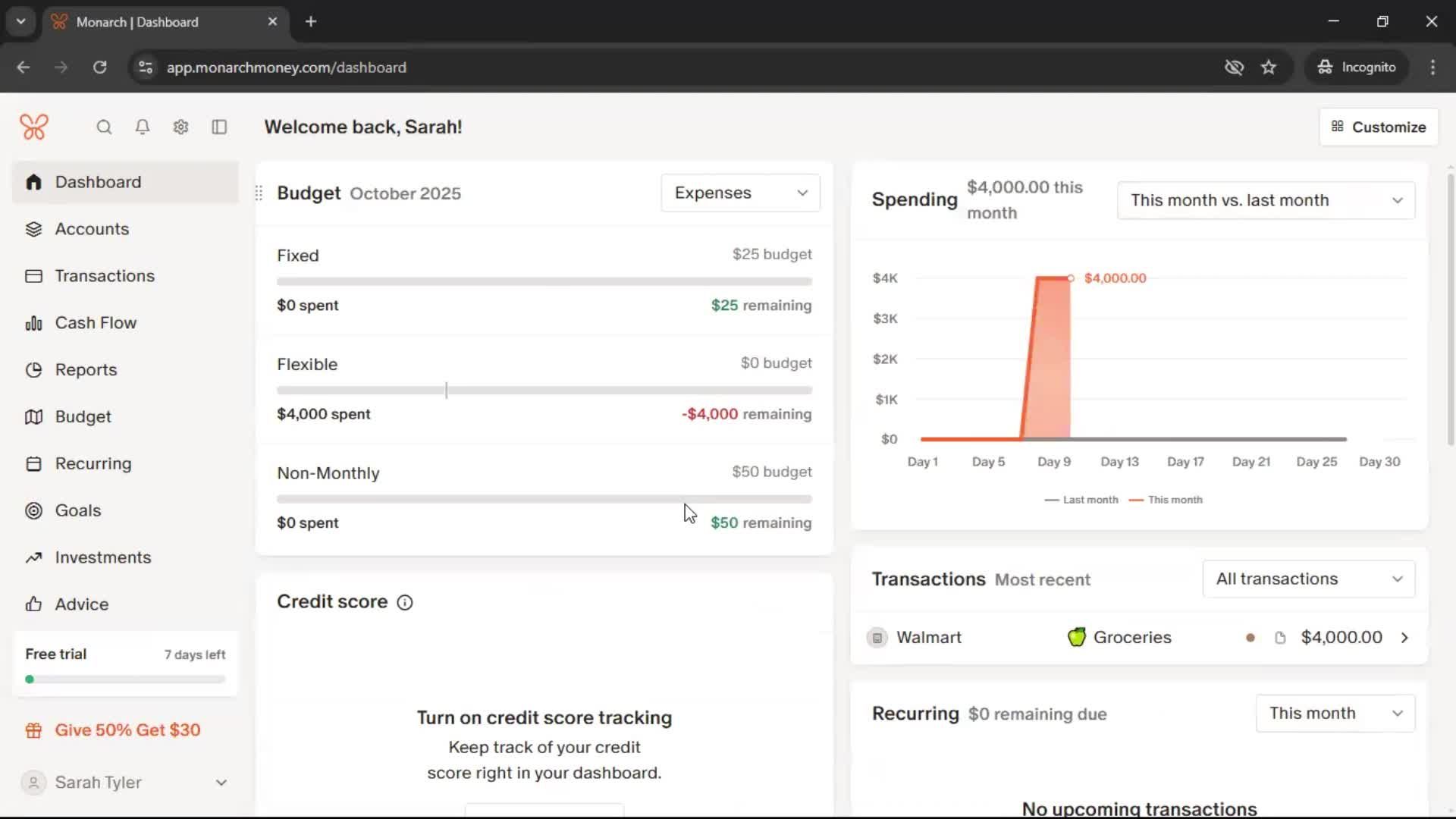Click the credit score info icon
This screenshot has width=1456, height=819.
click(x=405, y=602)
